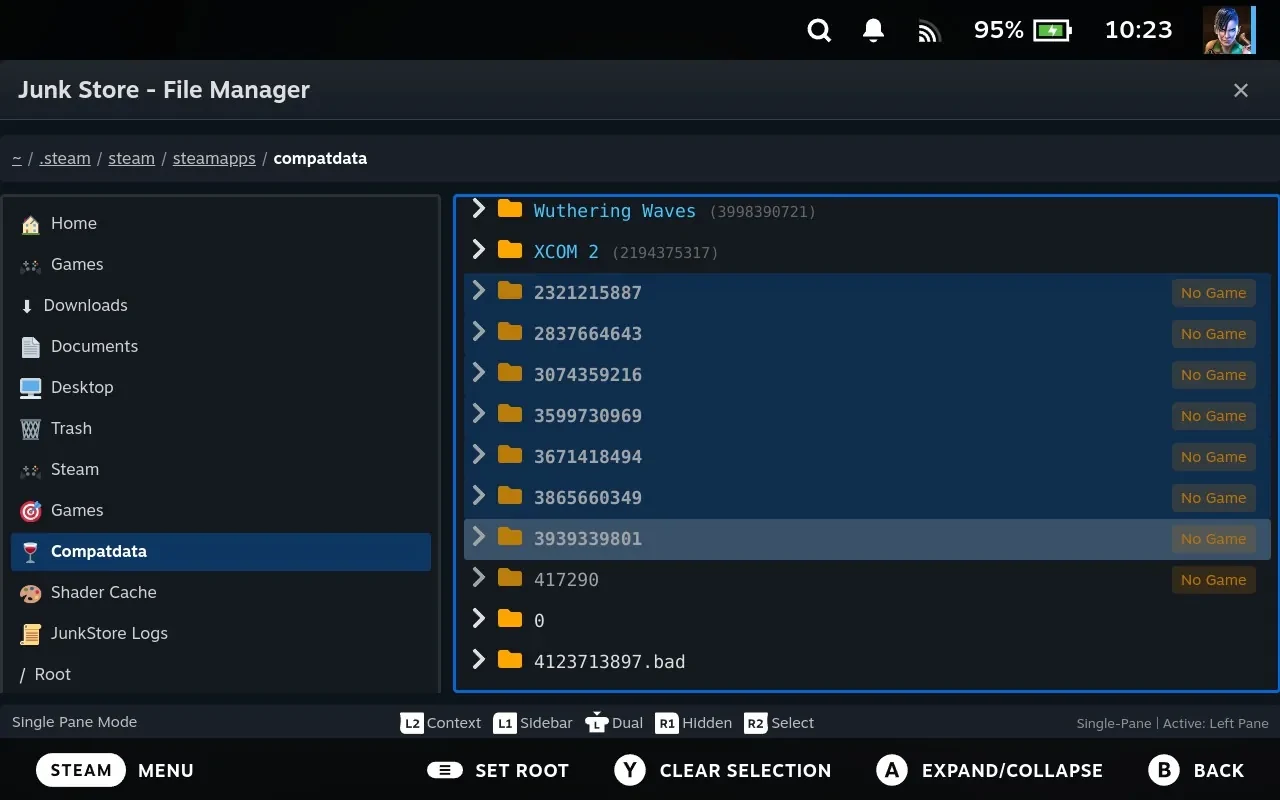
Task: Go to home via tilde breadcrumb
Action: point(17,158)
